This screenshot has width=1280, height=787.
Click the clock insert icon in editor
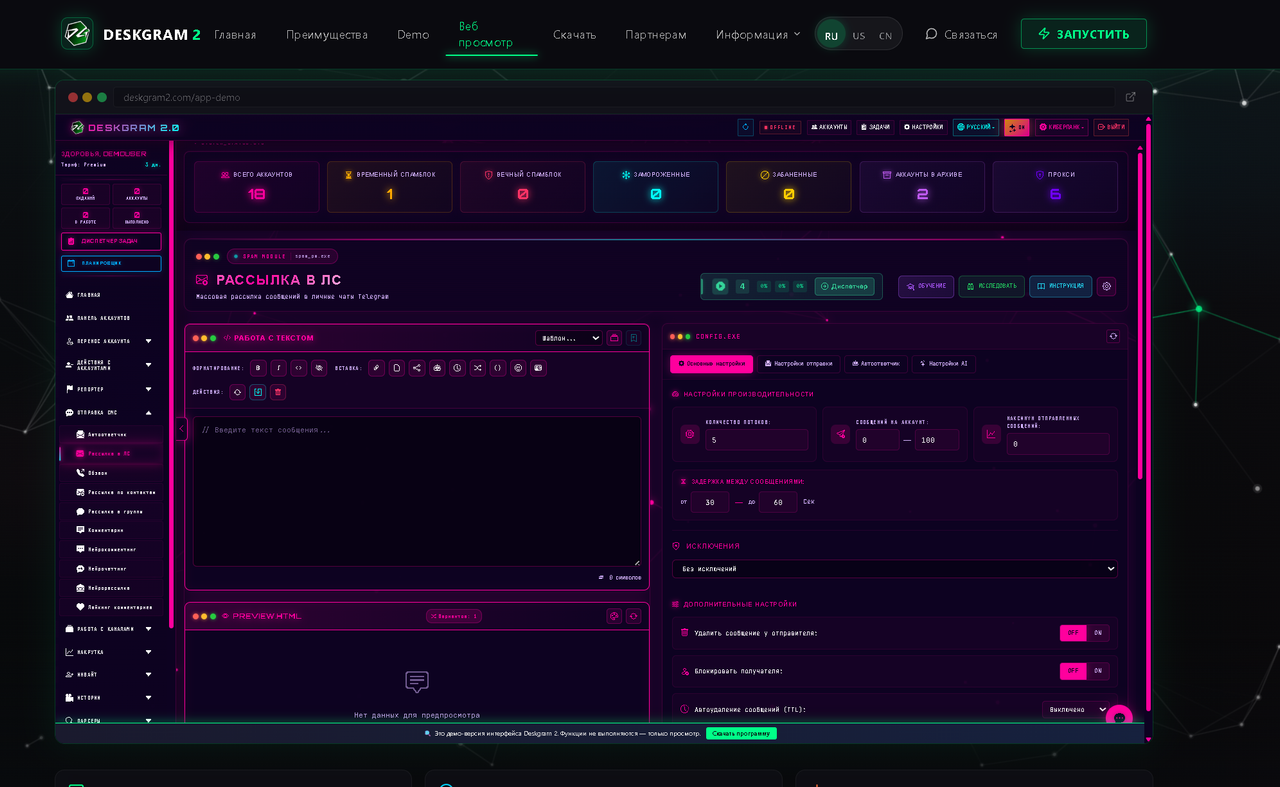(457, 368)
